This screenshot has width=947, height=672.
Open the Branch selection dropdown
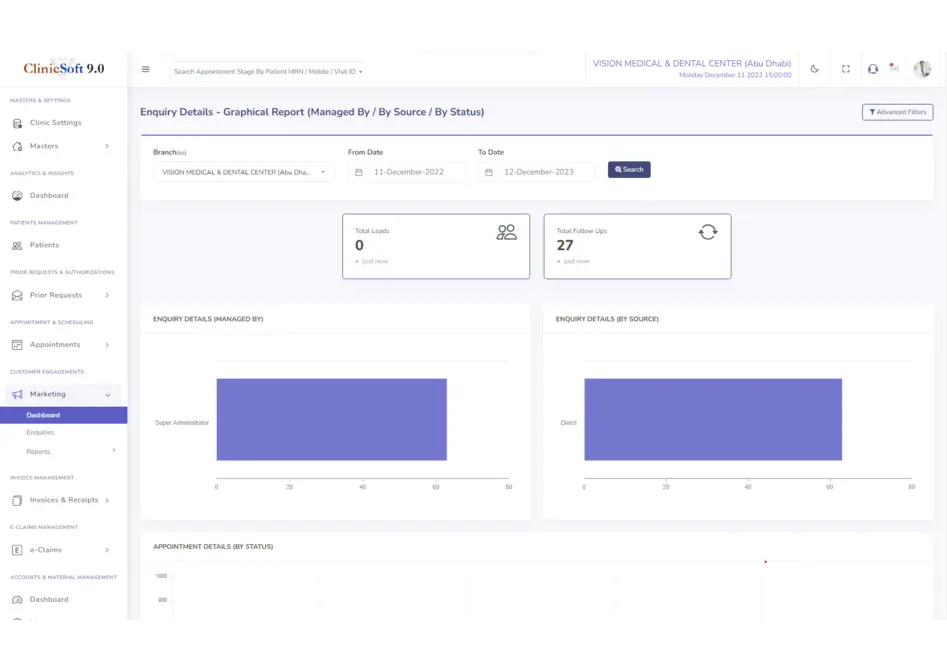point(244,172)
